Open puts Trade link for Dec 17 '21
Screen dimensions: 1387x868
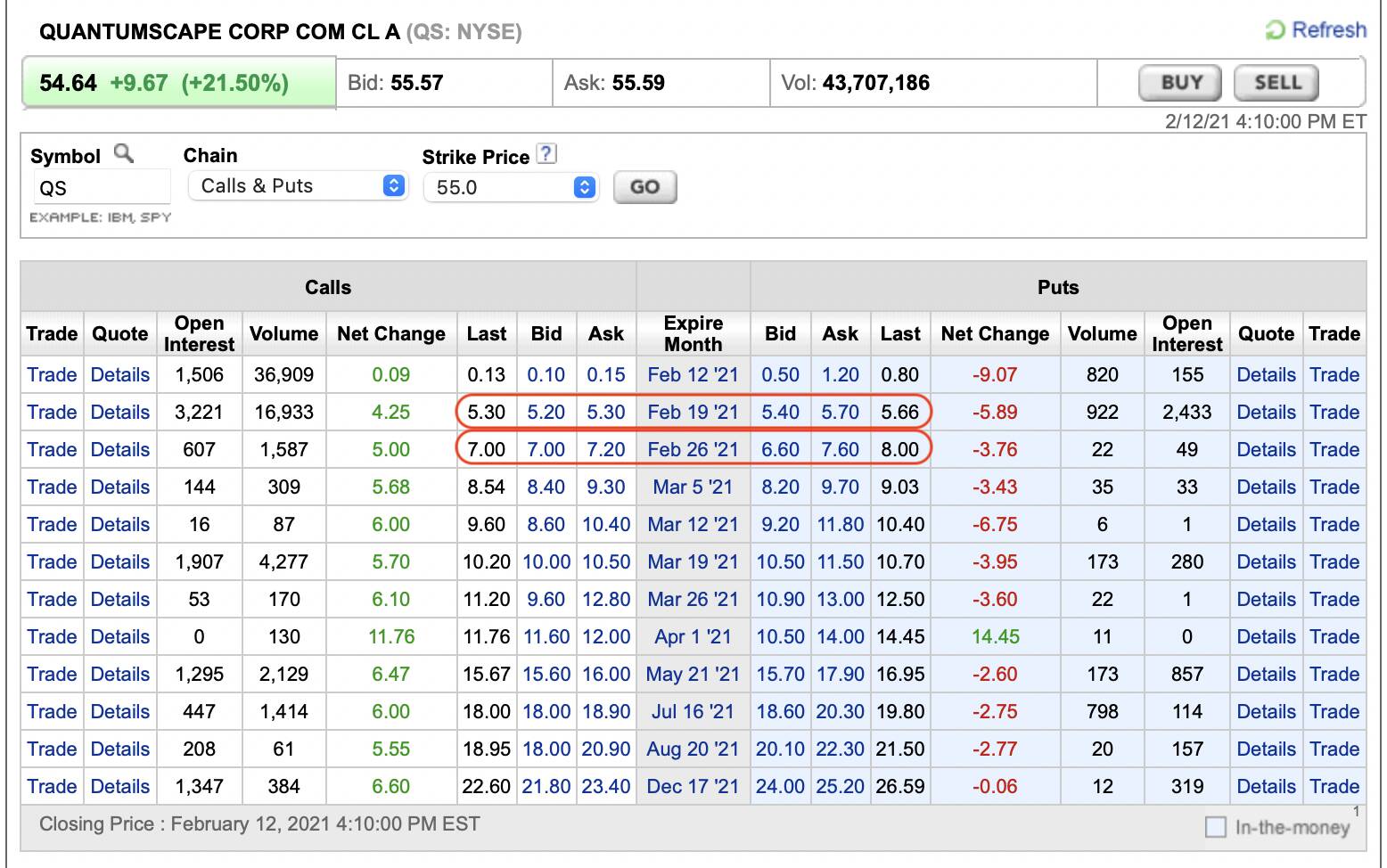[1334, 786]
